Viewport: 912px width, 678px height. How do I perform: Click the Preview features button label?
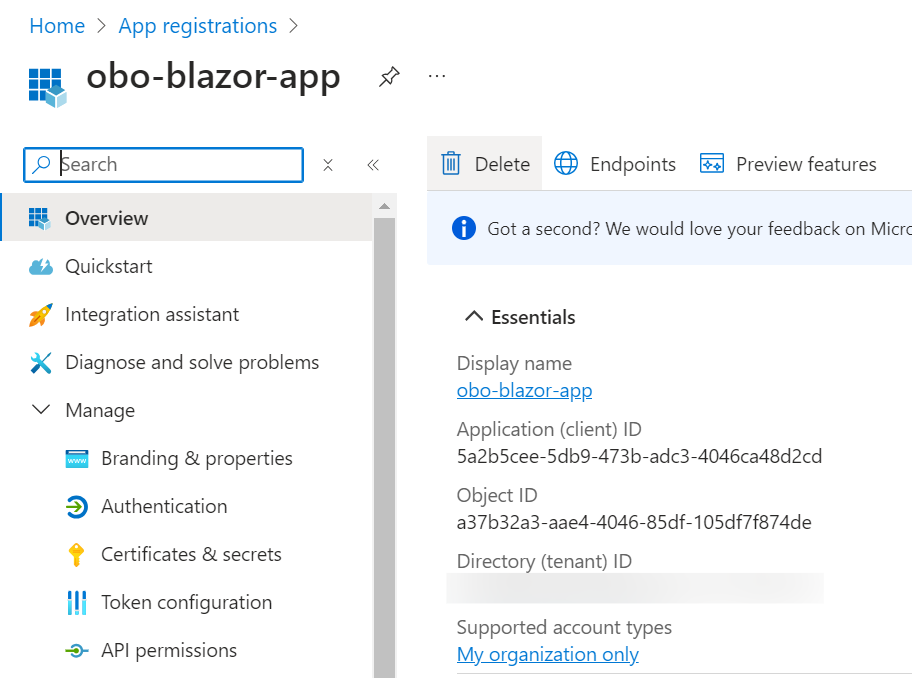coord(806,164)
